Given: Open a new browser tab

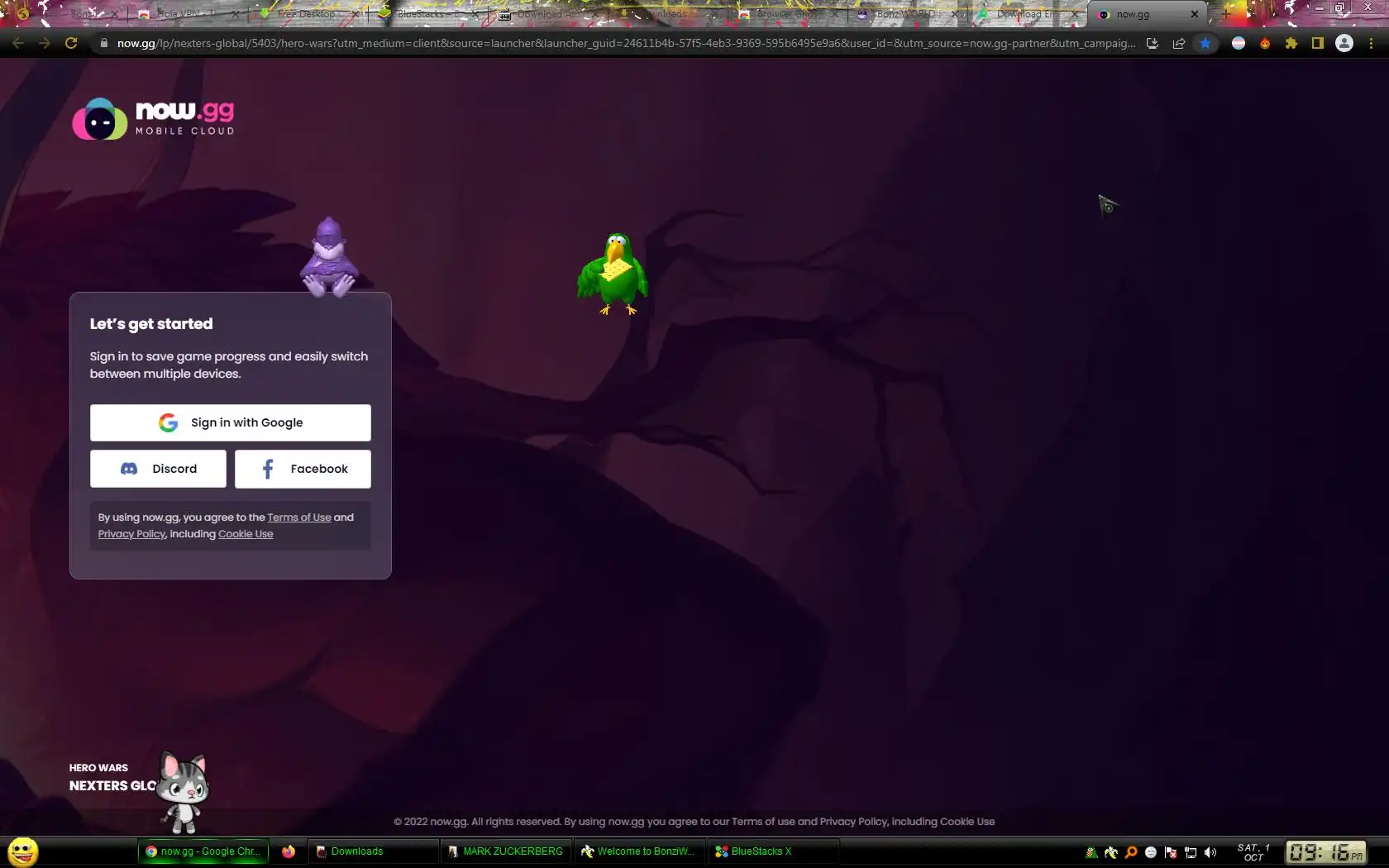Looking at the screenshot, I should tap(1226, 14).
